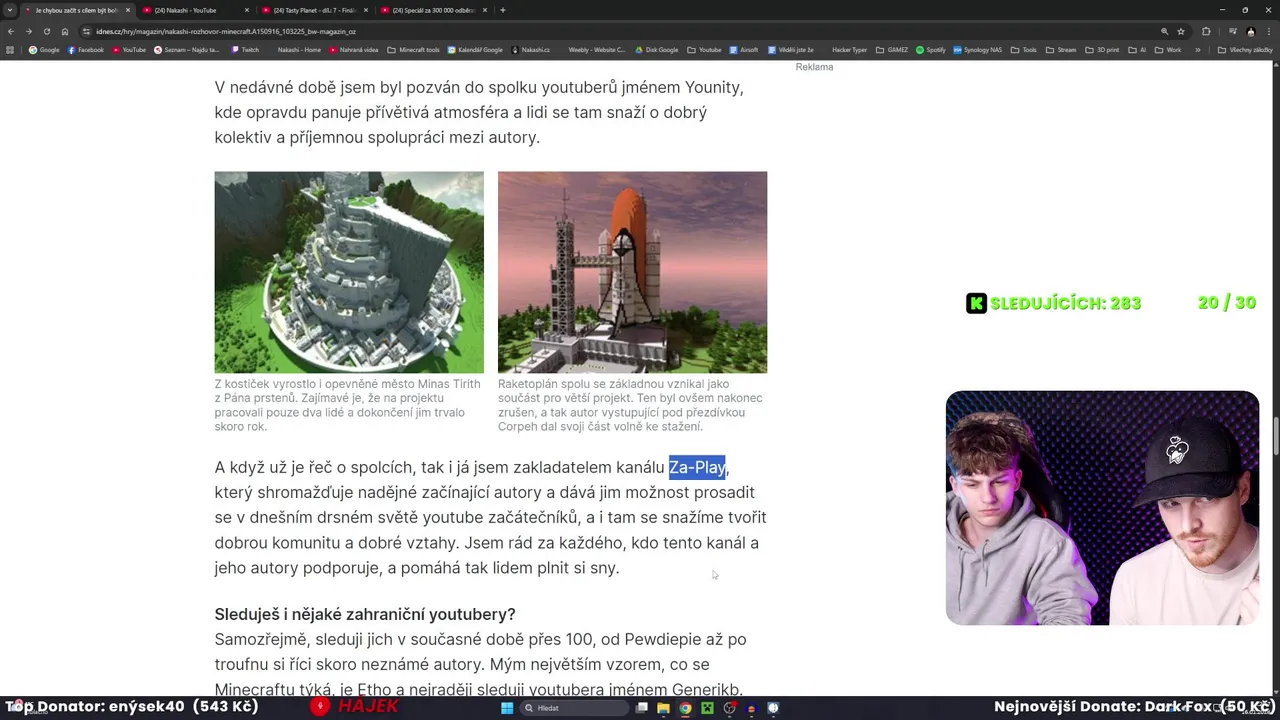The height and width of the screenshot is (720, 1280).
Task: Open the Twitch bookmark
Action: coord(245,50)
